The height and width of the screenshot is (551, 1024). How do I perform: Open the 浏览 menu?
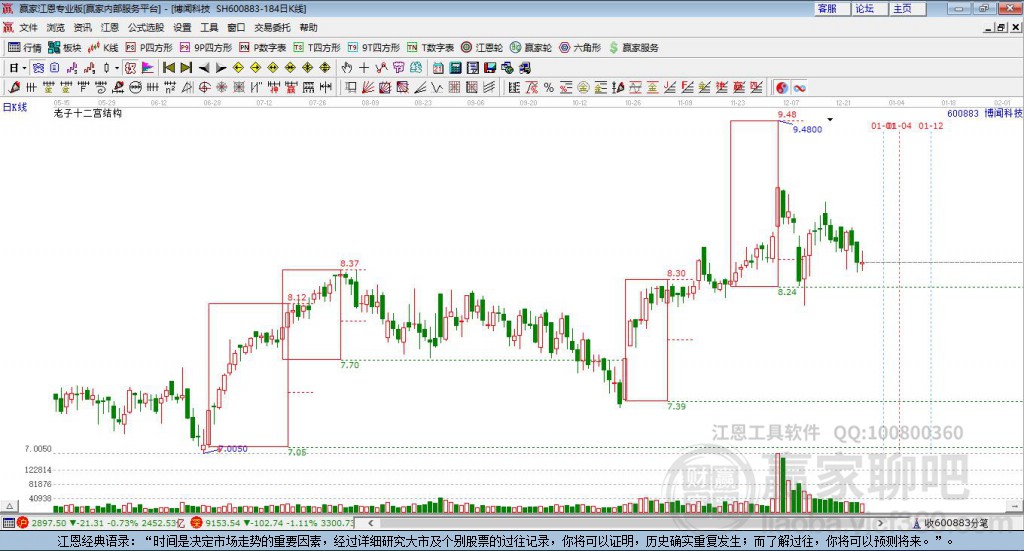click(x=56, y=27)
